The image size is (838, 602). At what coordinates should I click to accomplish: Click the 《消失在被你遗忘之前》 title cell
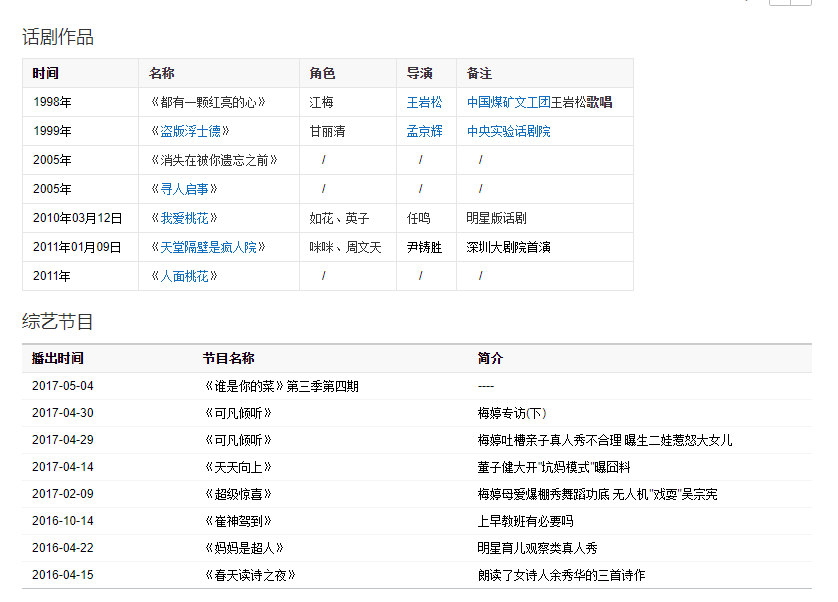click(214, 160)
